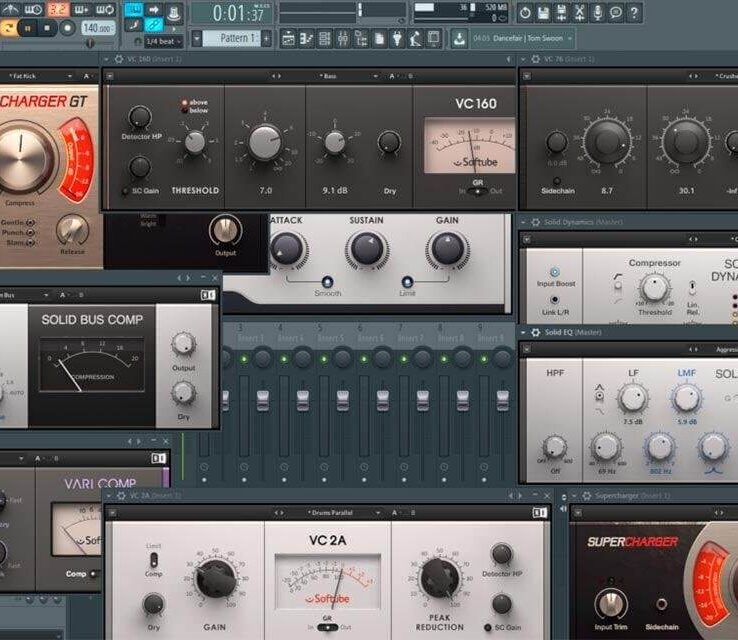The width and height of the screenshot is (738, 640).
Task: Toggle the Limit switch under Gain knob
Action: [x=407, y=282]
